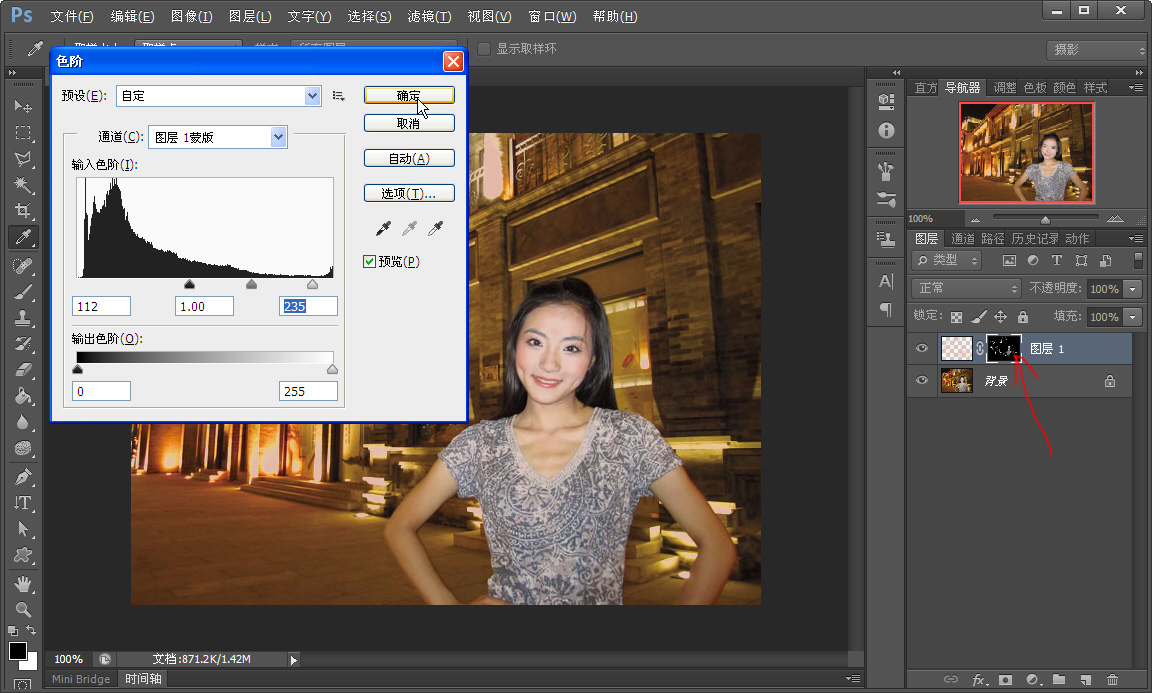This screenshot has width=1152, height=693.
Task: Select the Blur tool
Action: point(23,423)
